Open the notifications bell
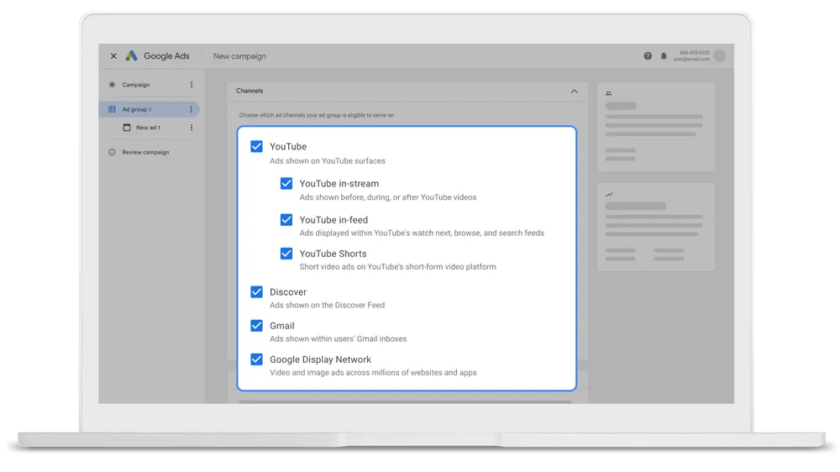 [663, 56]
